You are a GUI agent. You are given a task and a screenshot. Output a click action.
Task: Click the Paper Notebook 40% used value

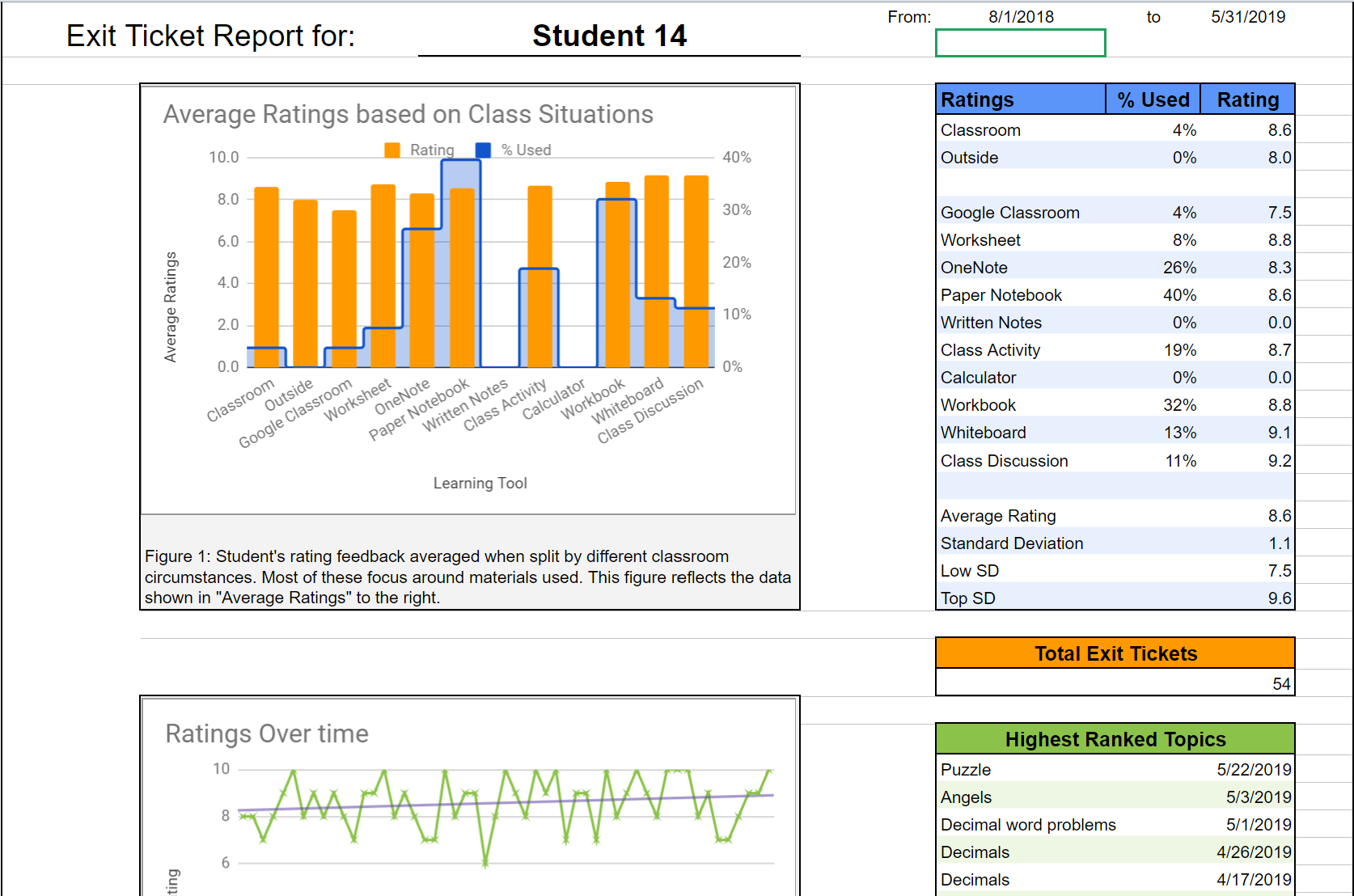pos(1179,295)
